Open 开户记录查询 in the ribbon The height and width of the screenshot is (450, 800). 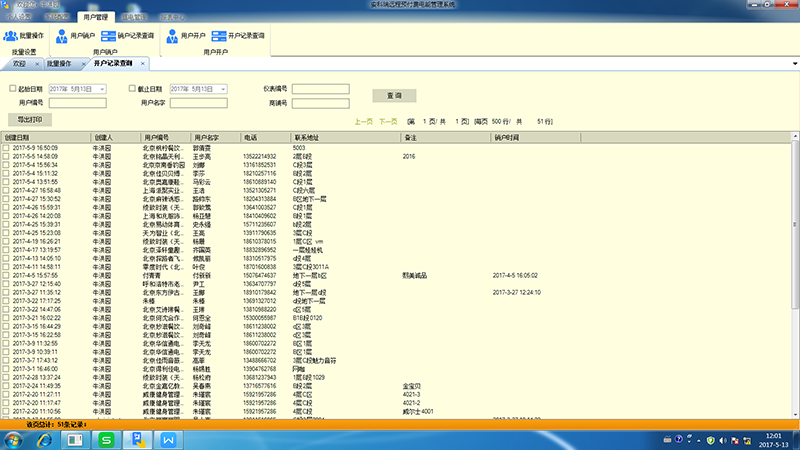(x=238, y=36)
